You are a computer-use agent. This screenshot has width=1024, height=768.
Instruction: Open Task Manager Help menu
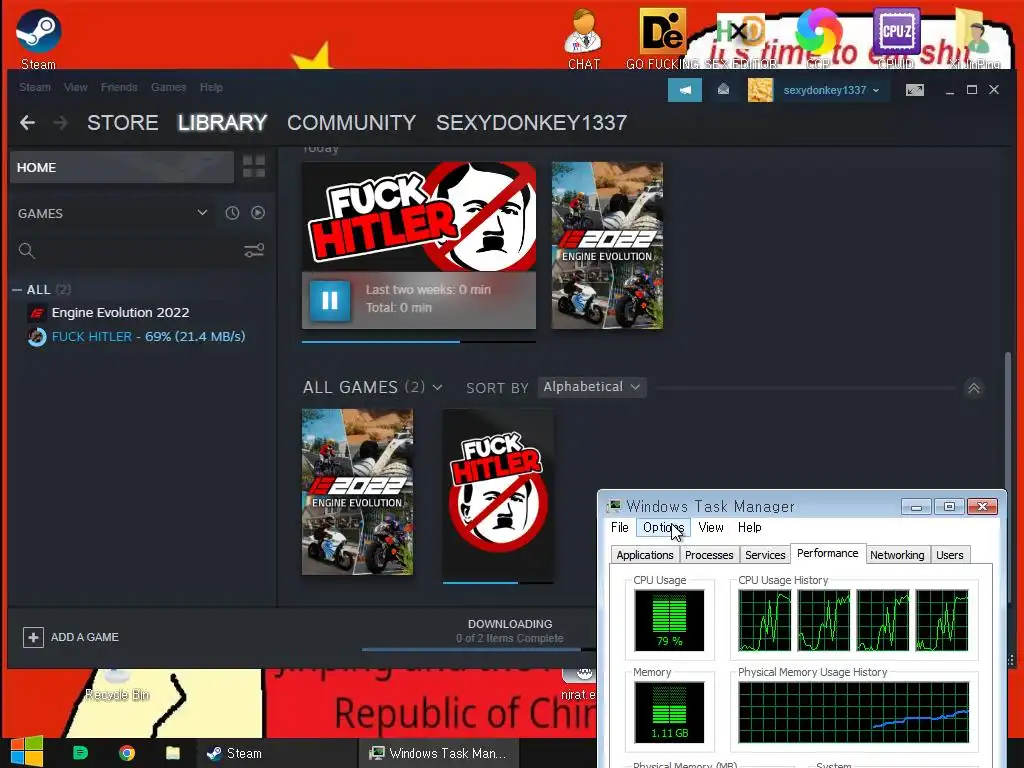point(750,528)
